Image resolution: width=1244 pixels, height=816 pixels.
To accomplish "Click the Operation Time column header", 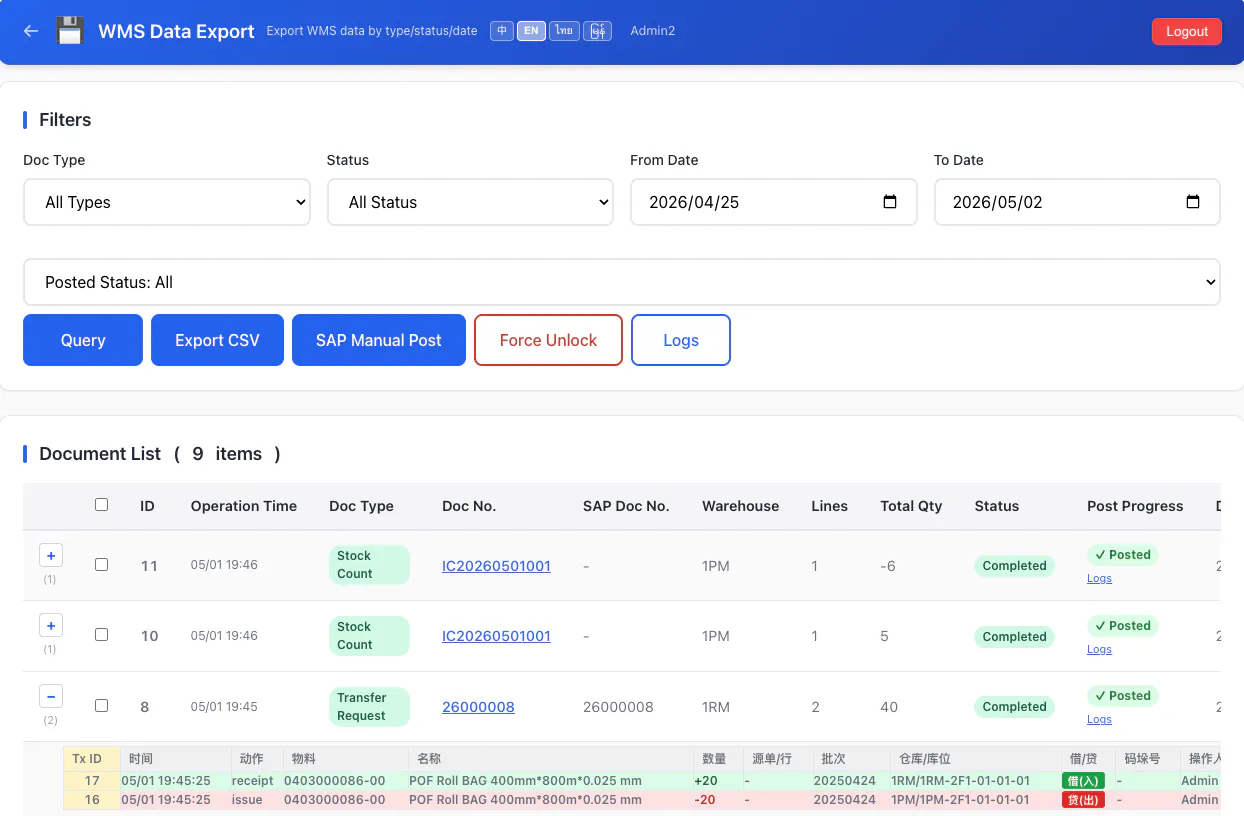I will [244, 506].
